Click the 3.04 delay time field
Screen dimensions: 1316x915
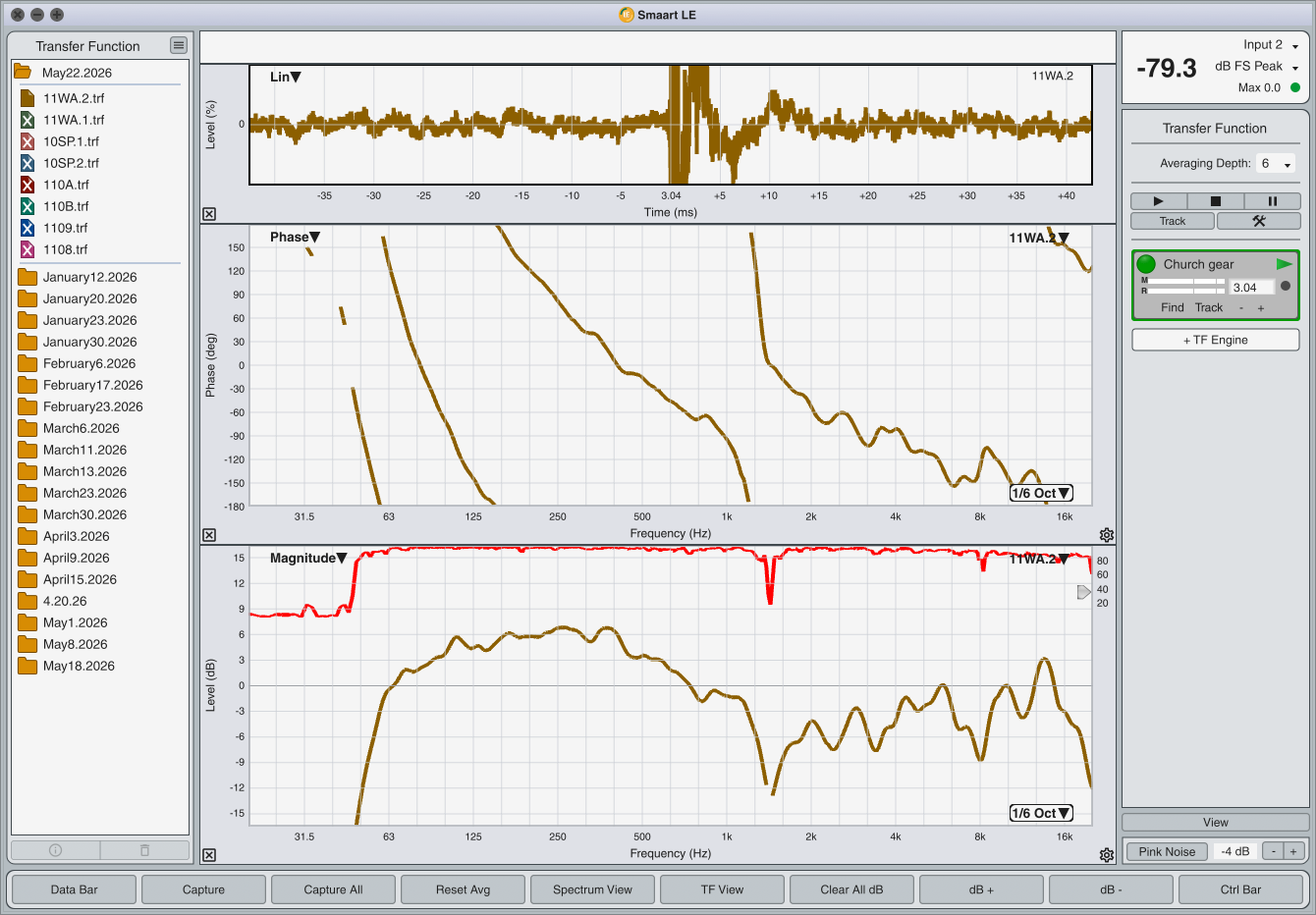point(1252,288)
